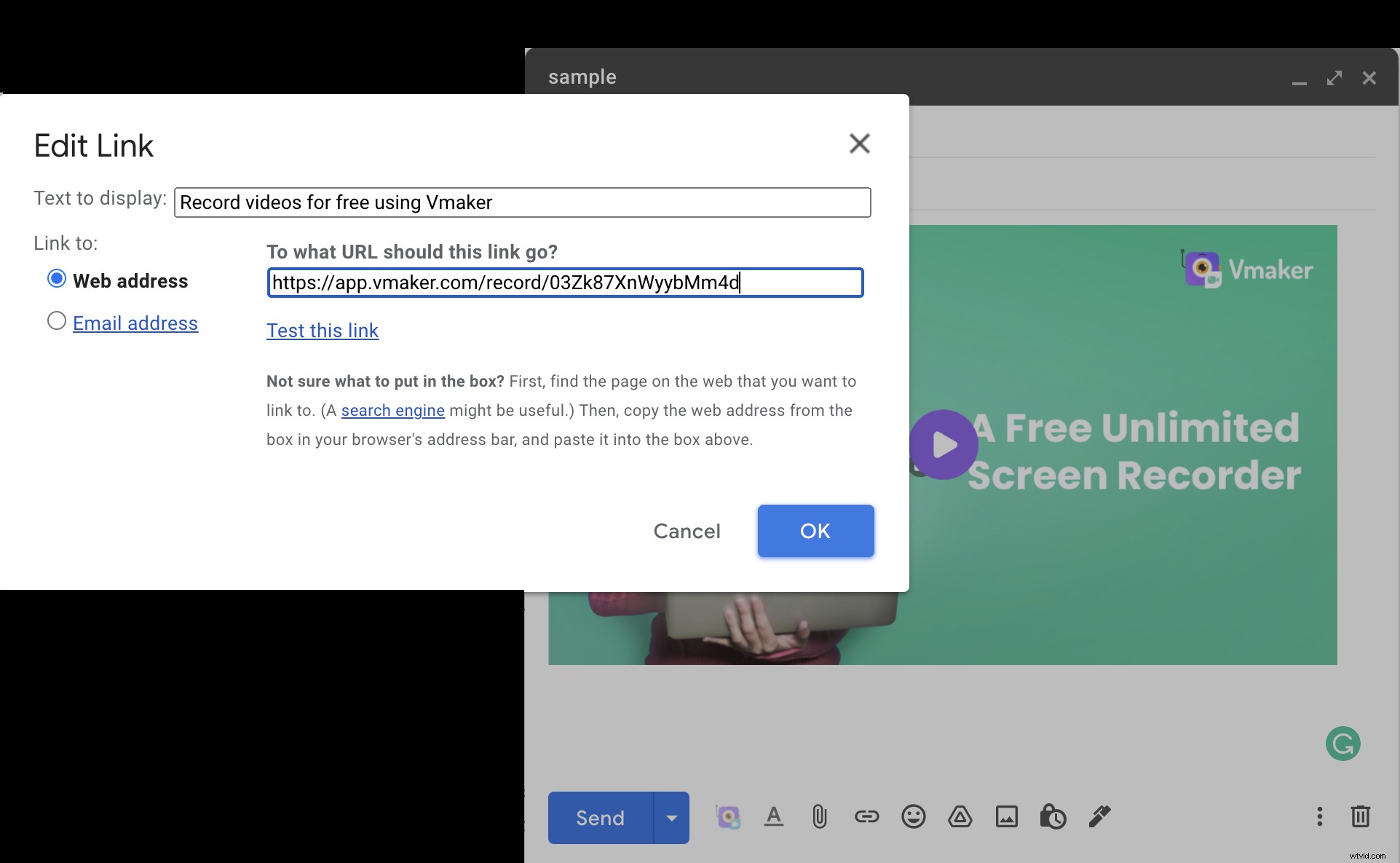Insert a file from Google Drive
The image size is (1400, 863).
coord(960,817)
